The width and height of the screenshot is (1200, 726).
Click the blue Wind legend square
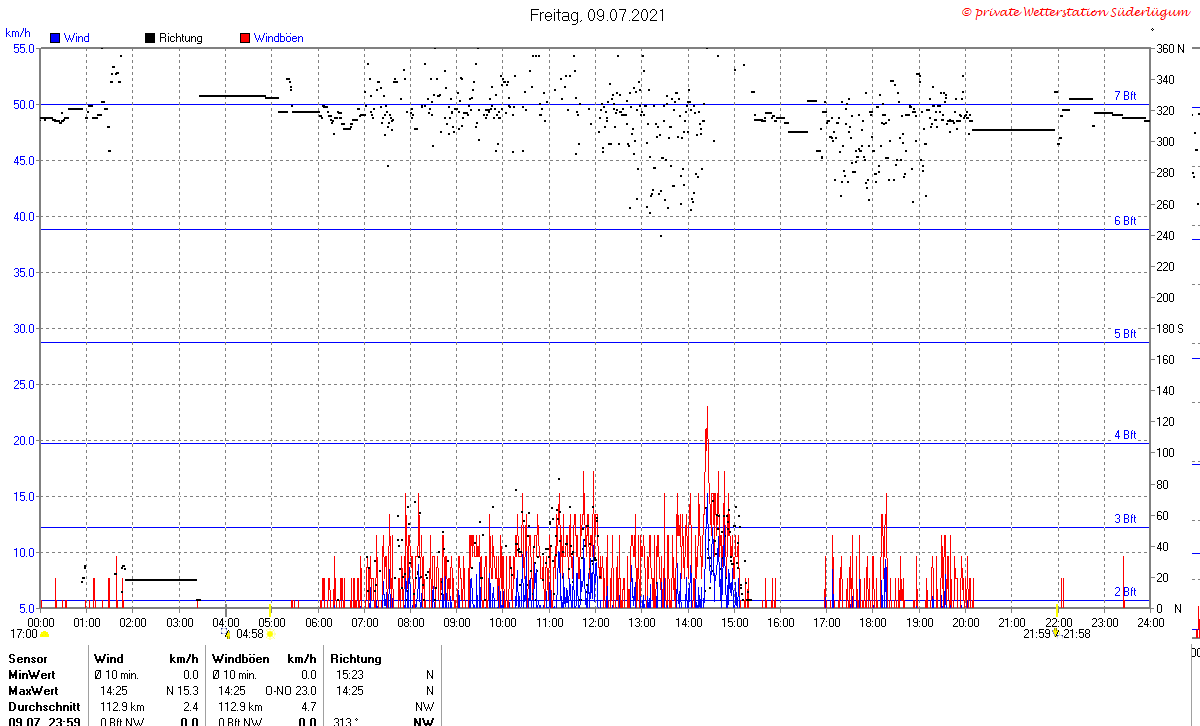point(55,38)
